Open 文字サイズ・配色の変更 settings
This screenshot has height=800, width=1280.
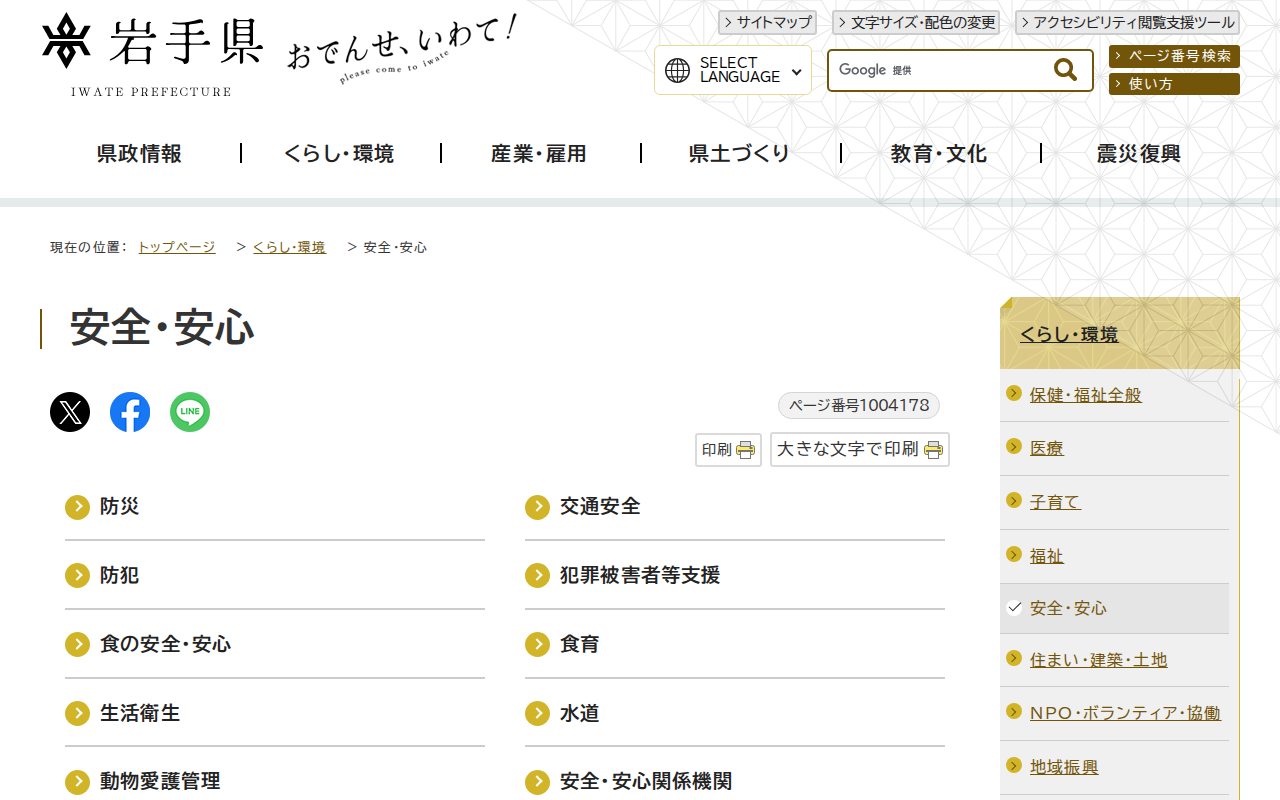coord(917,22)
